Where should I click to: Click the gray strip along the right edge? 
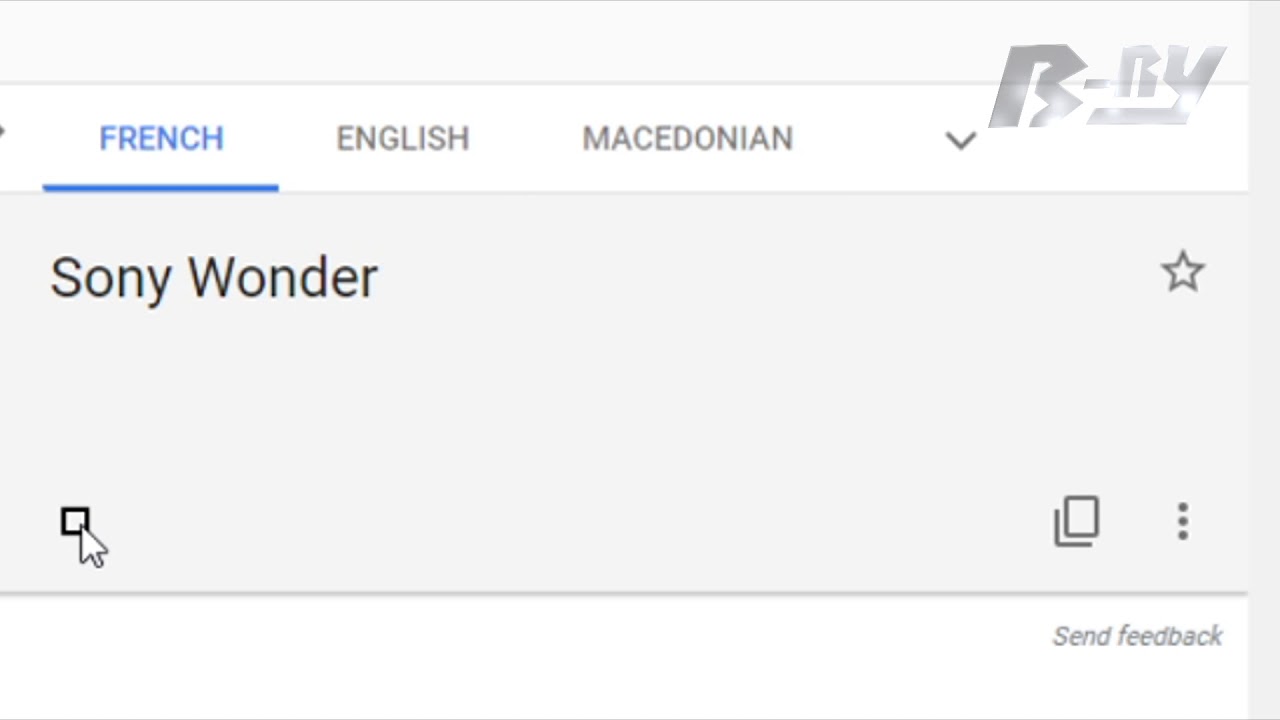pos(1264,400)
